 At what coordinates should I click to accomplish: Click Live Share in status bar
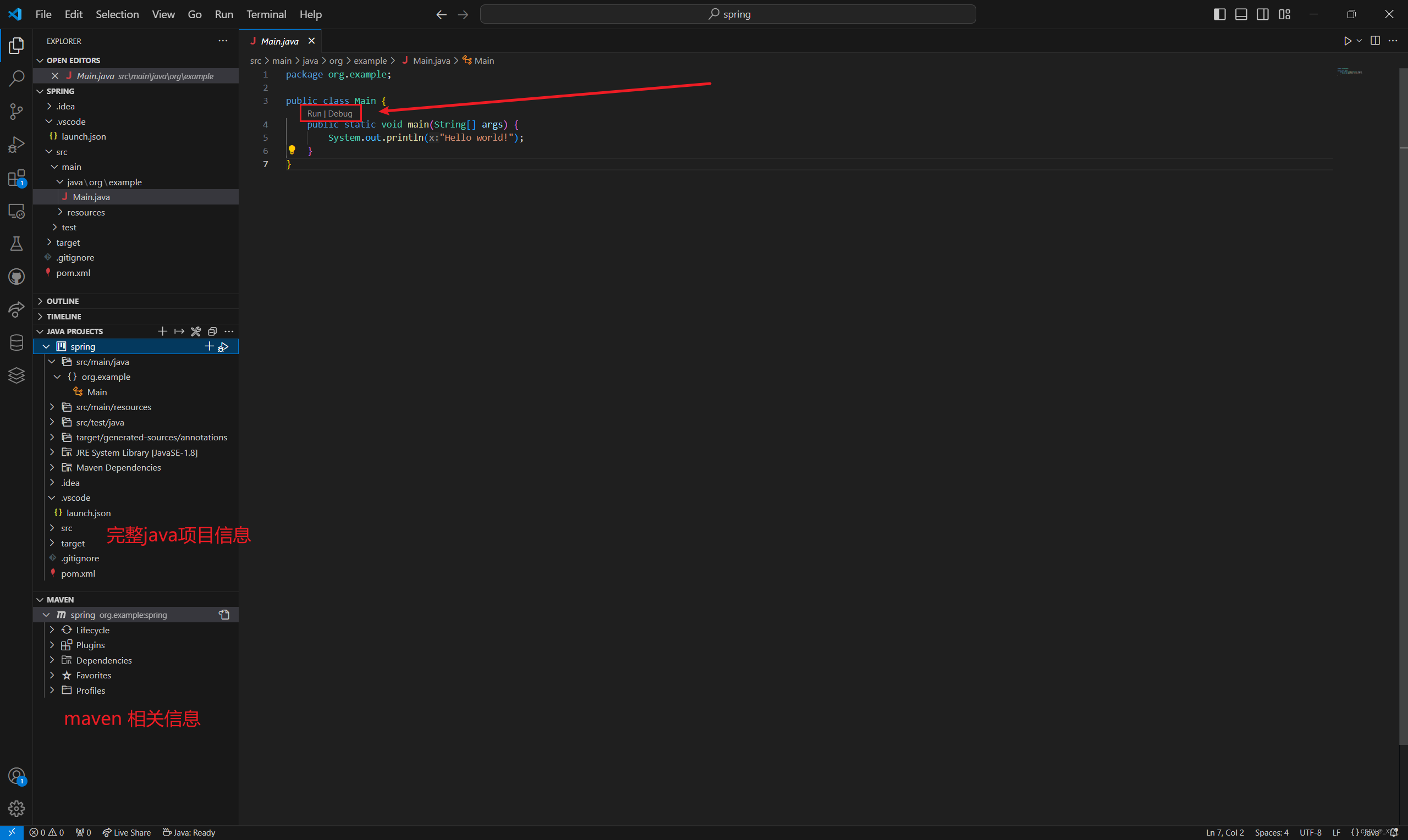click(x=127, y=832)
